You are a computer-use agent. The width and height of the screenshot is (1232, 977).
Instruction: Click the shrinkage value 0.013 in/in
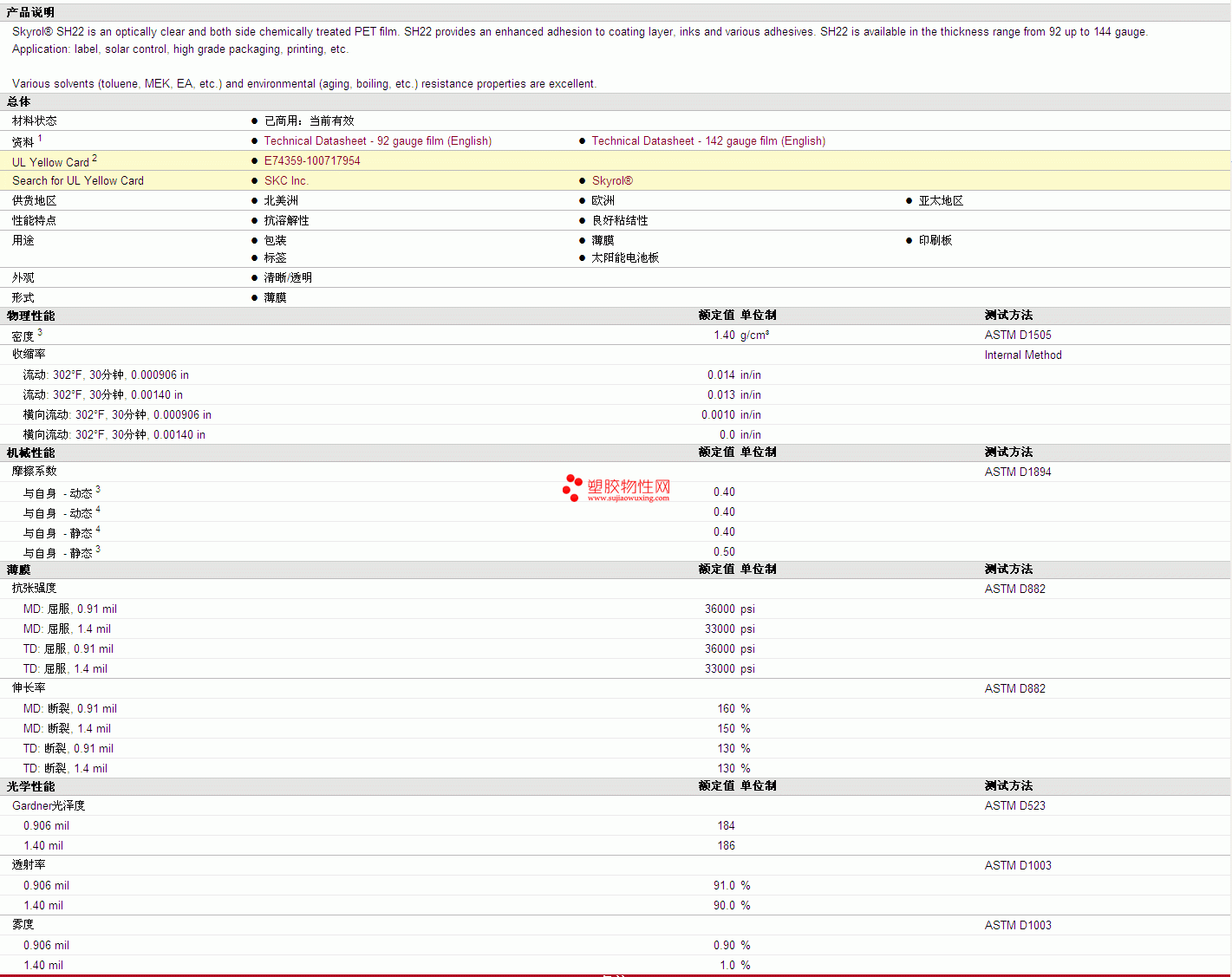(x=733, y=395)
